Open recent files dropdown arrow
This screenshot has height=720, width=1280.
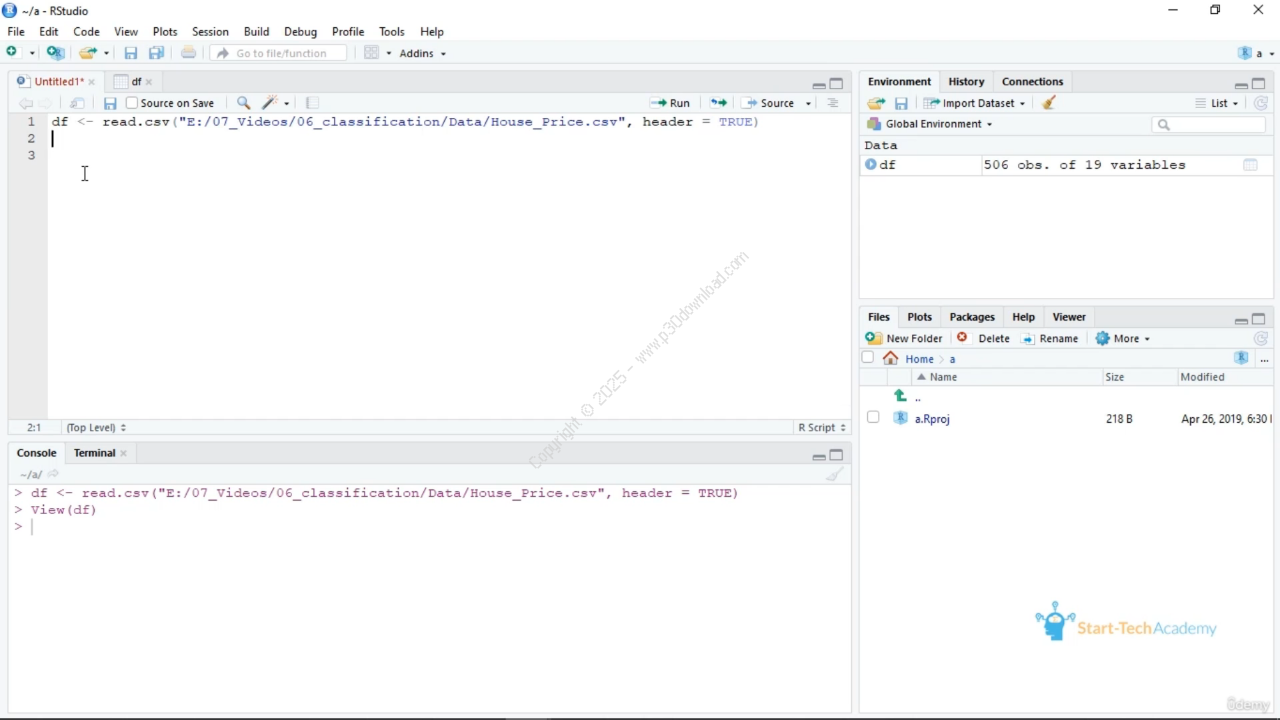click(x=106, y=53)
